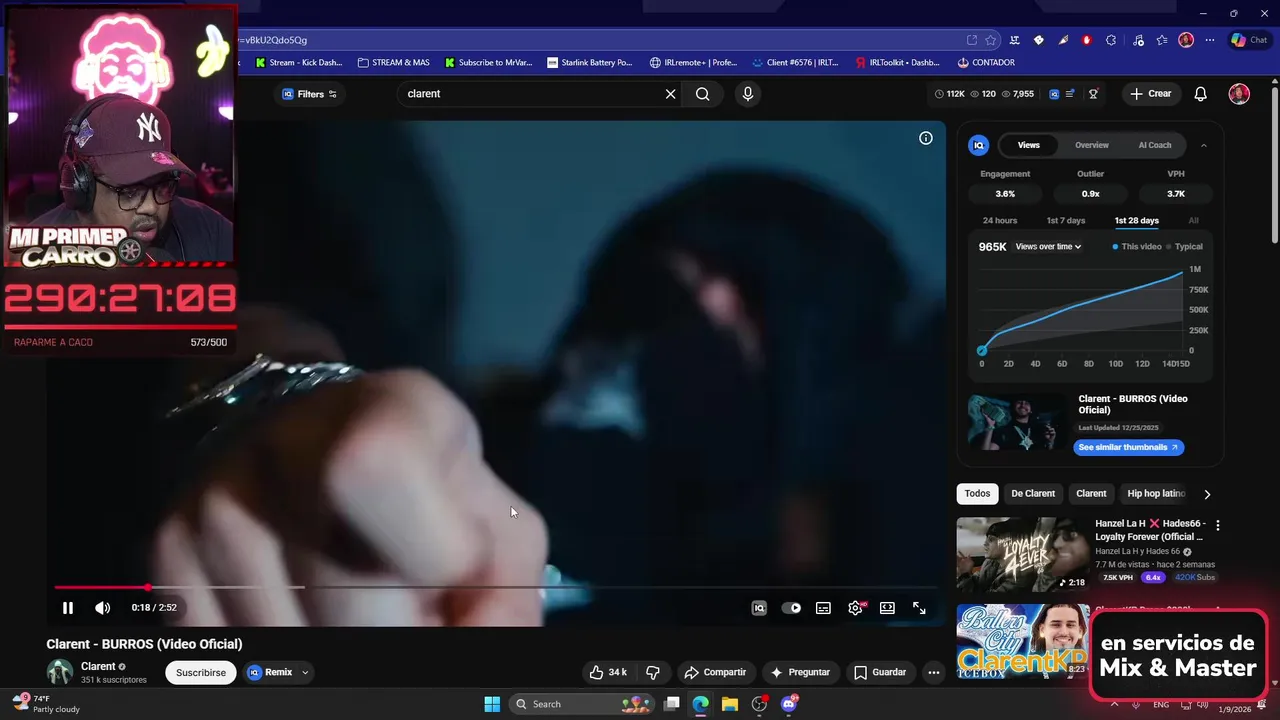1280x720 pixels.
Task: Subscribe with the Suscribirse button
Action: [x=201, y=673]
